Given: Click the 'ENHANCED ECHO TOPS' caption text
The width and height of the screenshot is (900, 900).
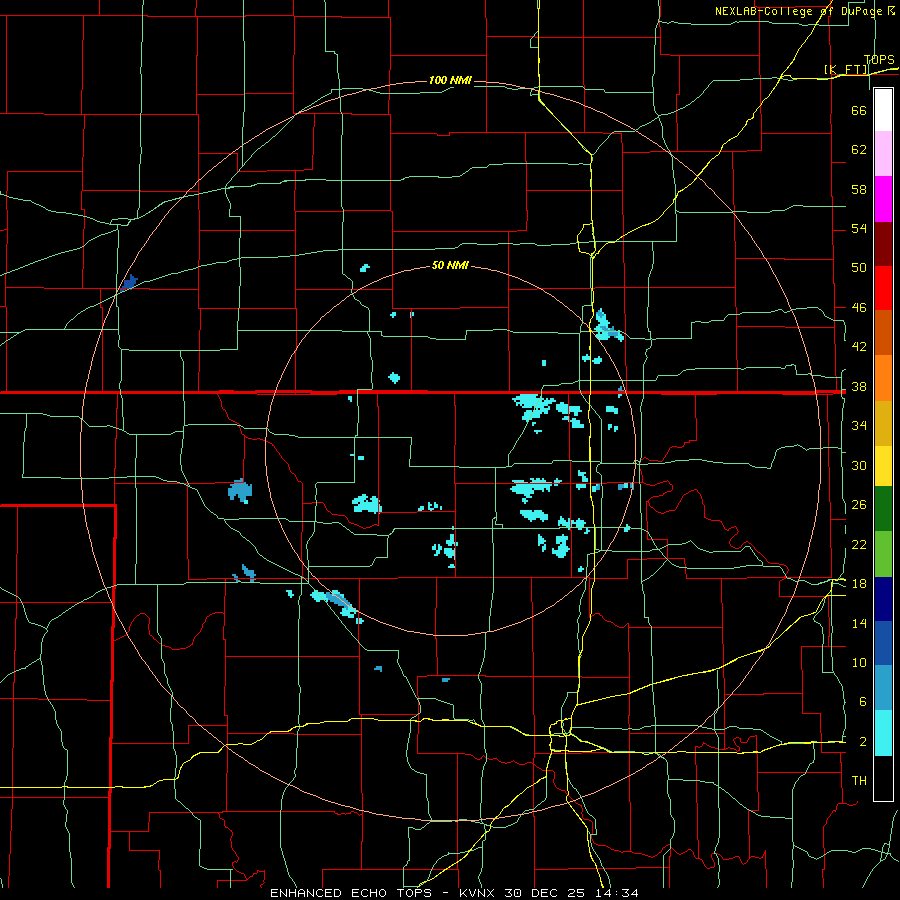Looking at the screenshot, I should 351,893.
